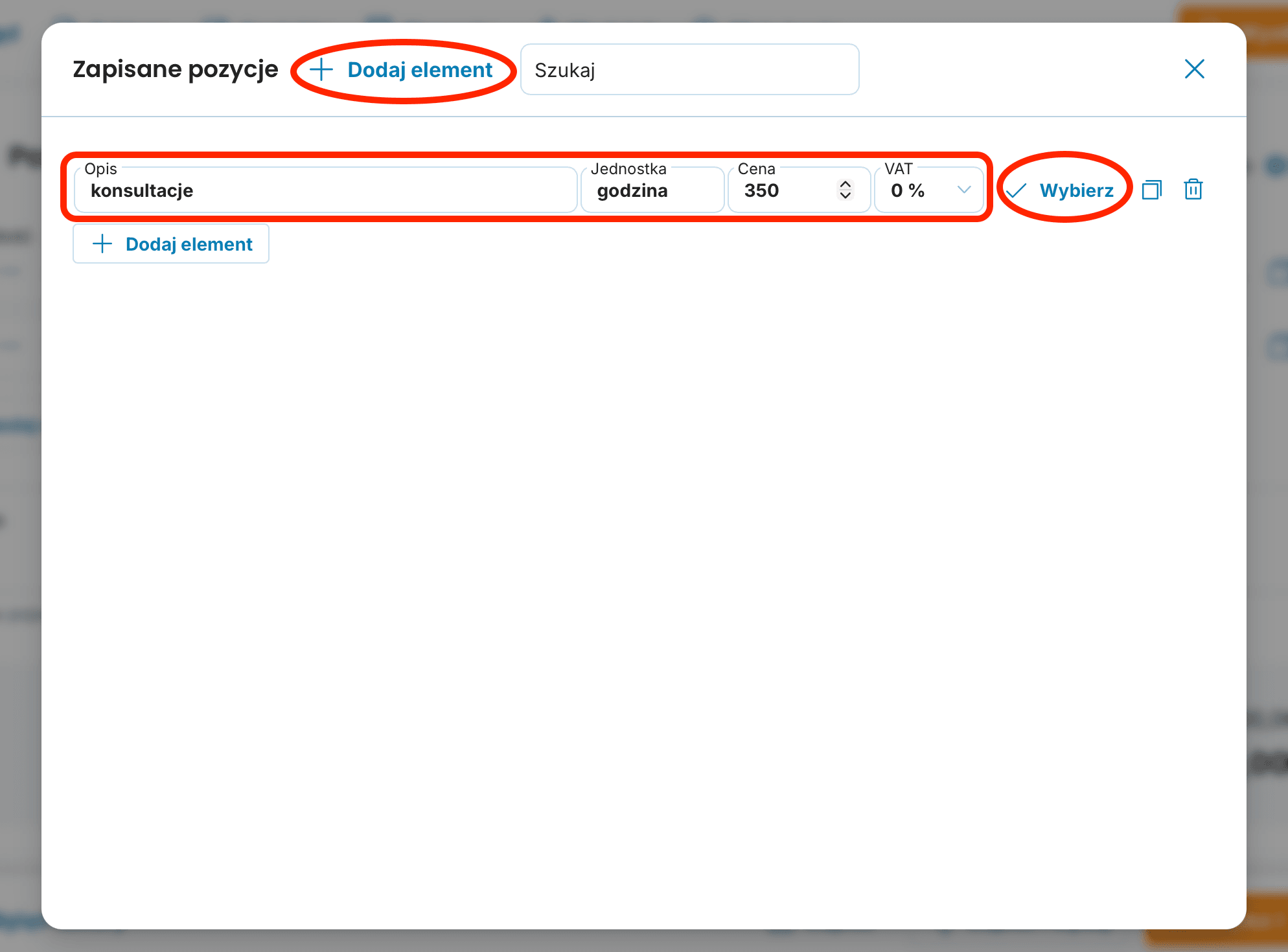This screenshot has height=952, width=1288.
Task: Click Dodaj element below the konsultacje row
Action: pos(171,244)
